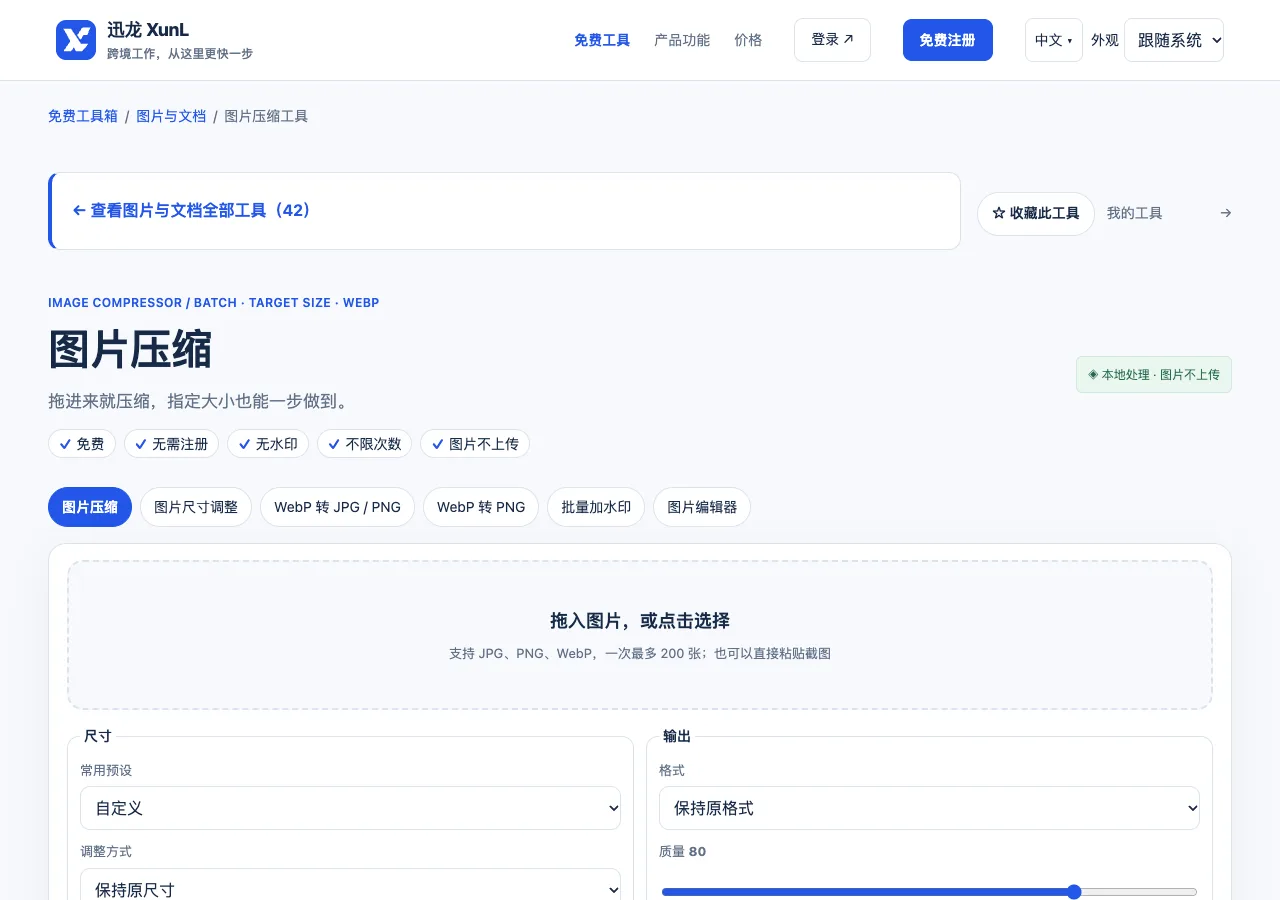
Task: Open the 跟随系统 appearance dropdown
Action: pyautogui.click(x=1174, y=40)
